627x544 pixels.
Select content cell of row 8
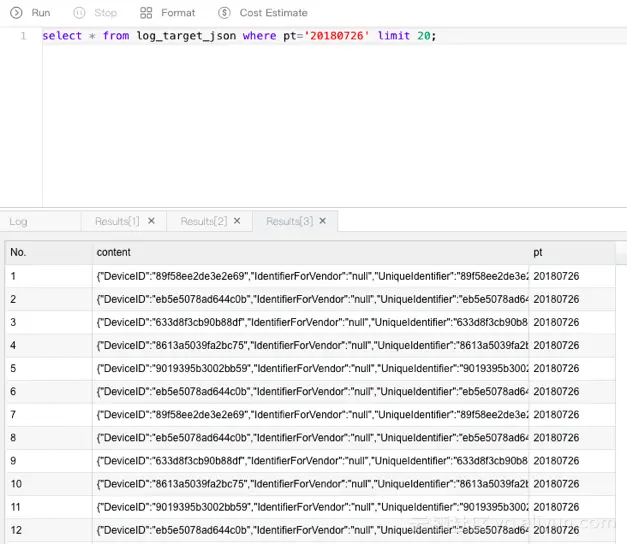310,438
